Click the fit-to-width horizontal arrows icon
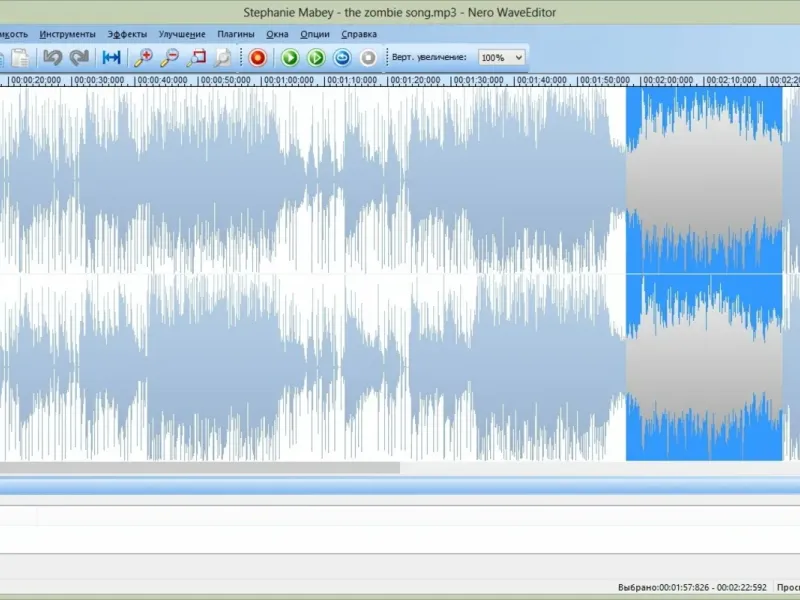 click(x=111, y=58)
